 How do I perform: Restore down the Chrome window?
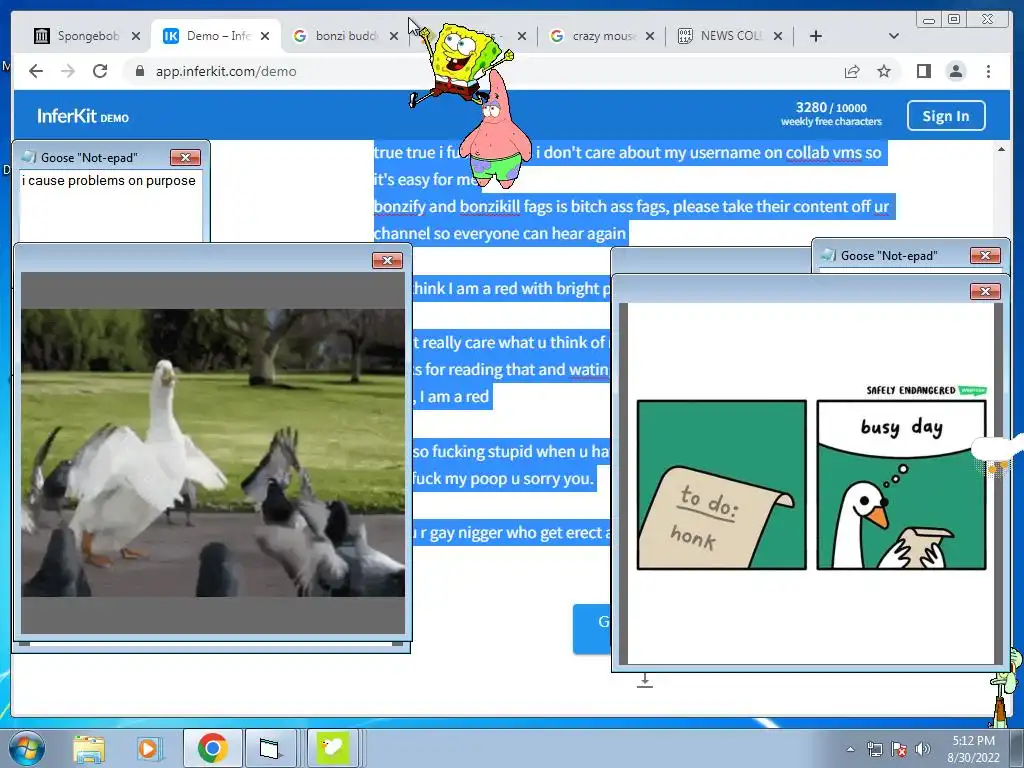click(954, 19)
